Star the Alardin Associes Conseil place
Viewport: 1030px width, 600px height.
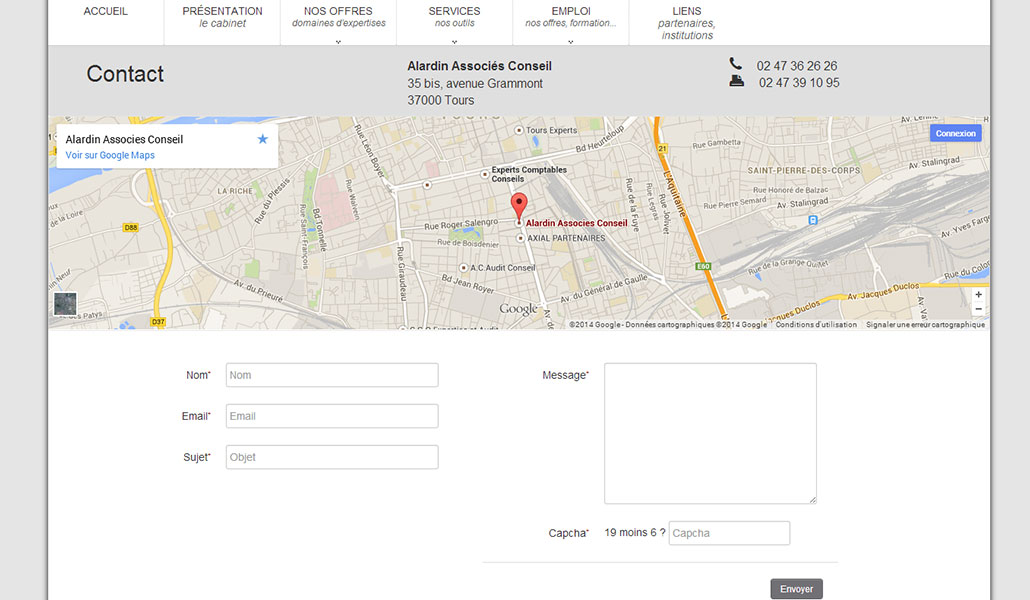[x=263, y=139]
